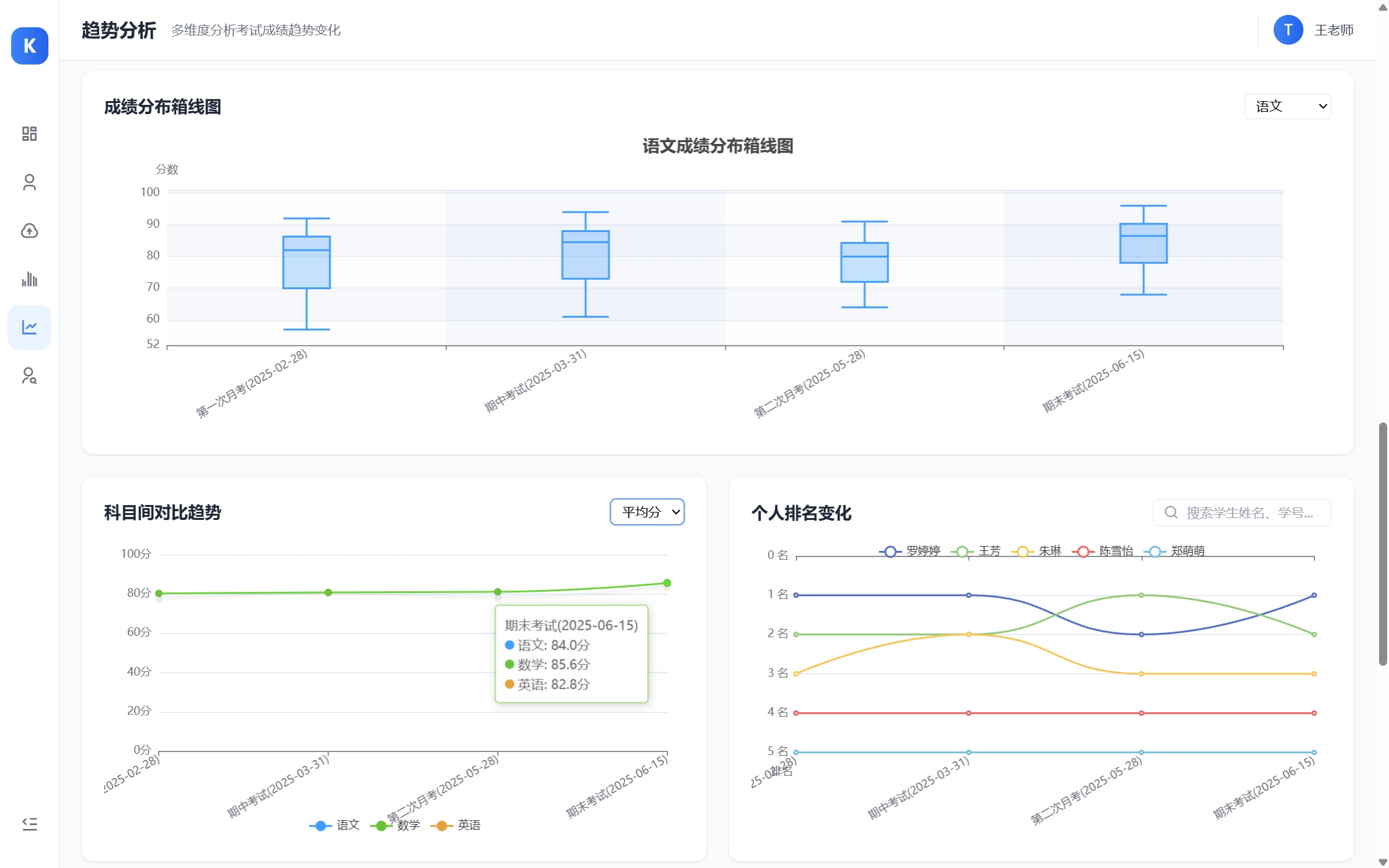The height and width of the screenshot is (868, 1389).
Task: Click the 王老师 username label
Action: click(1333, 30)
